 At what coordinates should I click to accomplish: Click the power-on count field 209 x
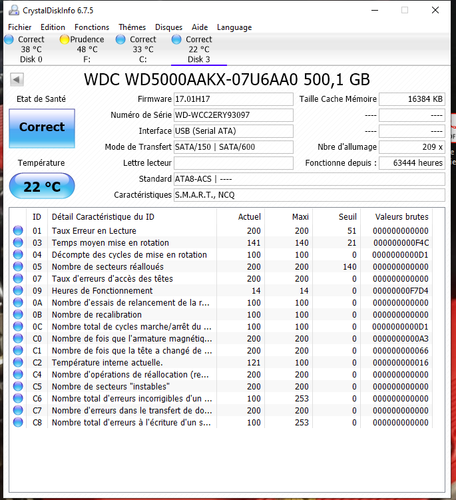point(412,147)
